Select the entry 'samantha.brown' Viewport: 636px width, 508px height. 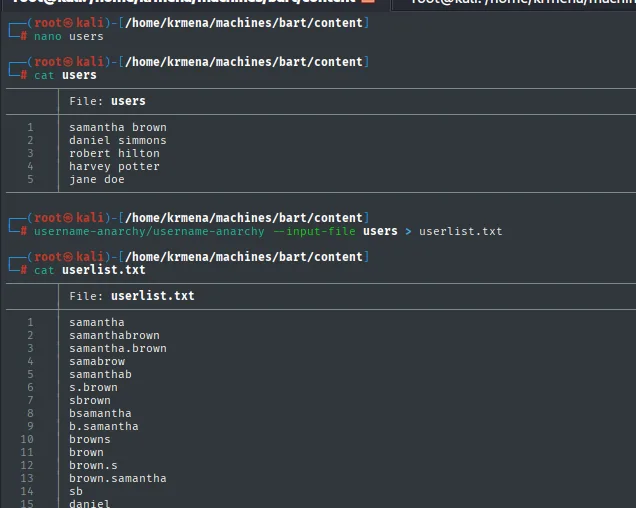pos(118,348)
